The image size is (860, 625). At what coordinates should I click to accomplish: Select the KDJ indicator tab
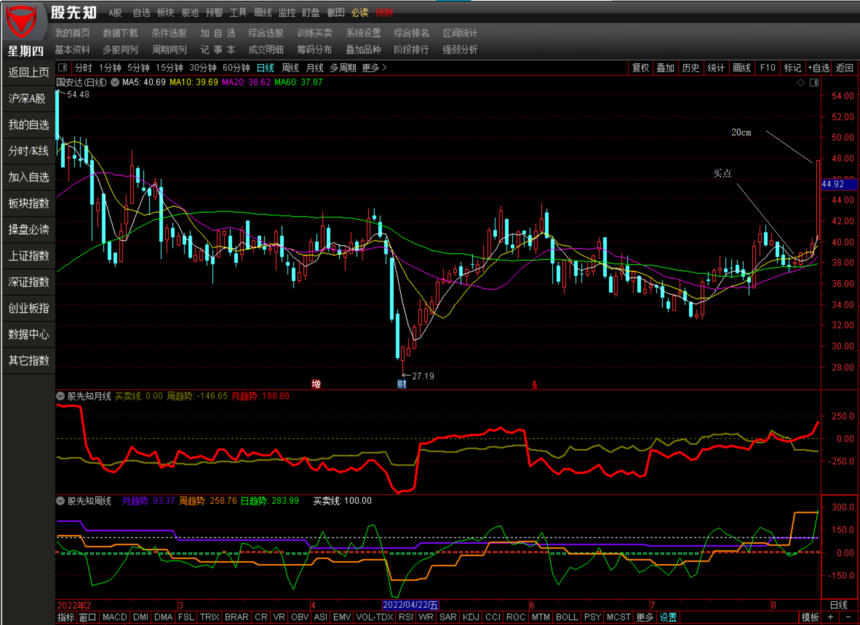(471, 617)
